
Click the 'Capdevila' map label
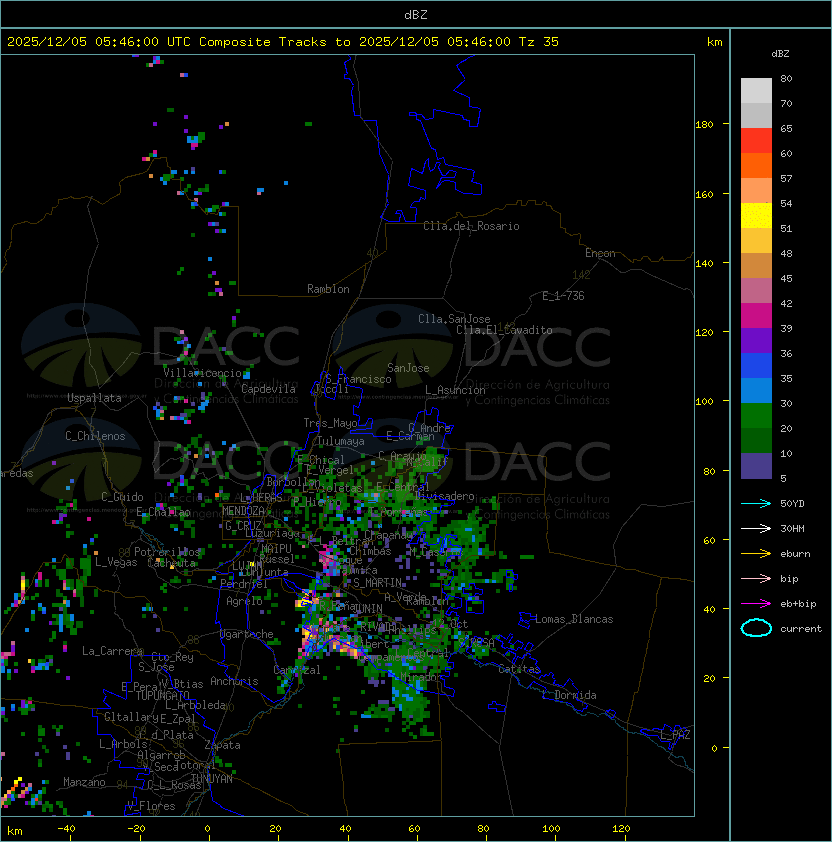[x=268, y=389]
